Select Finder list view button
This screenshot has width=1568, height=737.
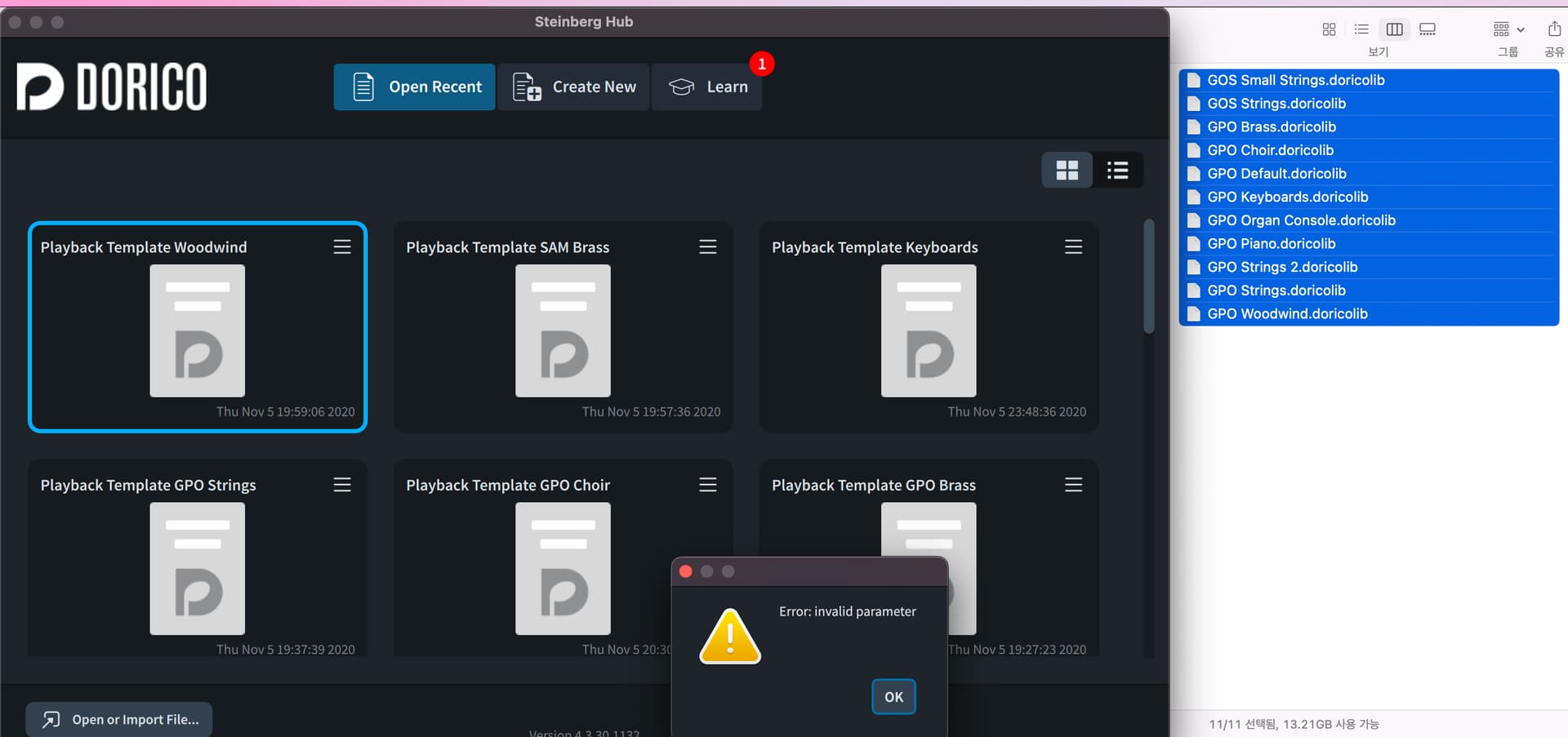click(x=1361, y=29)
